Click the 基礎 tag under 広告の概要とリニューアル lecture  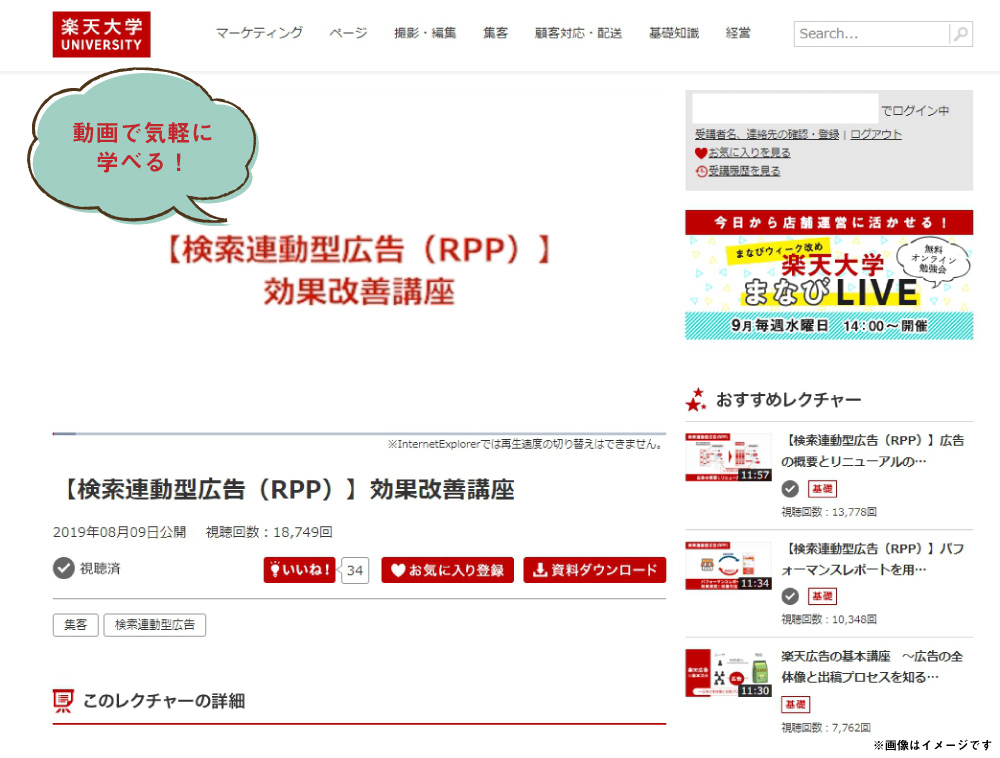(x=823, y=489)
